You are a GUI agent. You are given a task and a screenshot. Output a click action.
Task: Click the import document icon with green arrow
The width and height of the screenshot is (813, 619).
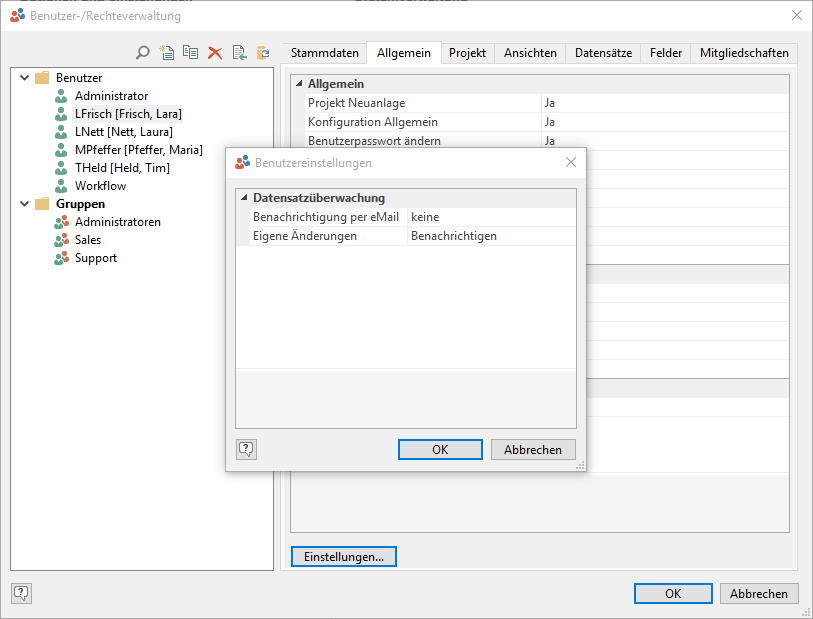pyautogui.click(x=239, y=53)
